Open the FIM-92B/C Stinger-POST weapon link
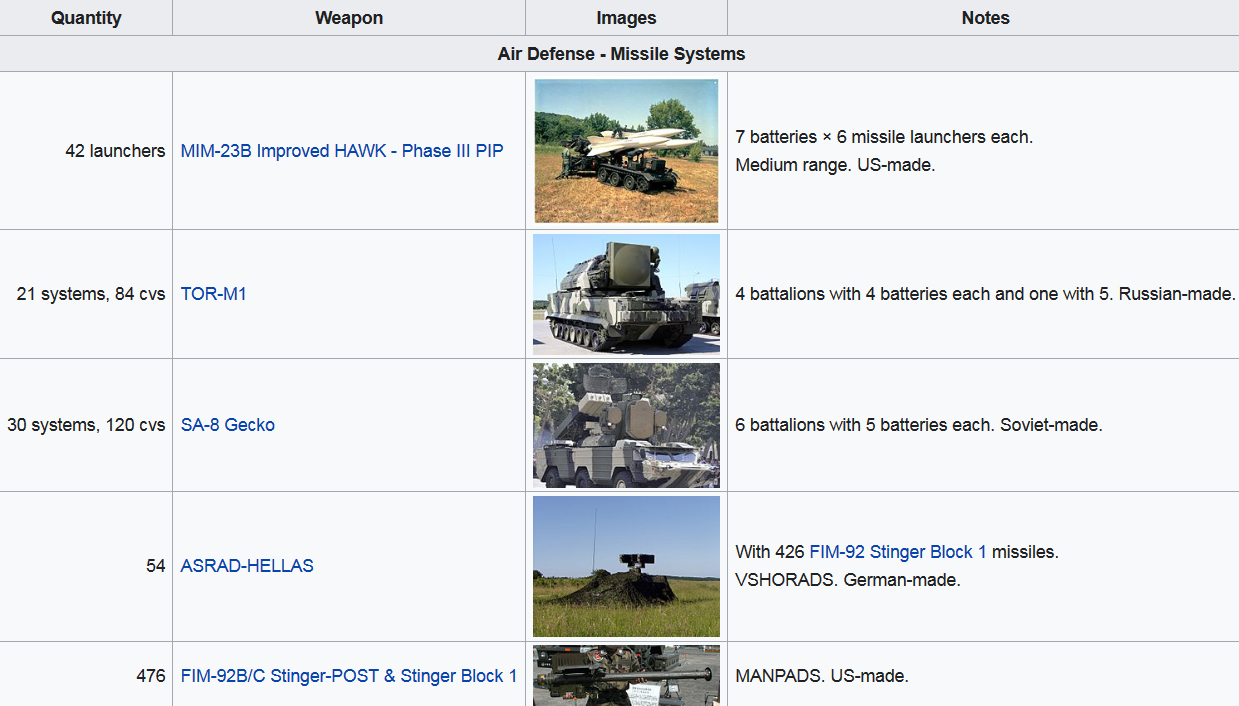The image size is (1239, 706). (349, 676)
